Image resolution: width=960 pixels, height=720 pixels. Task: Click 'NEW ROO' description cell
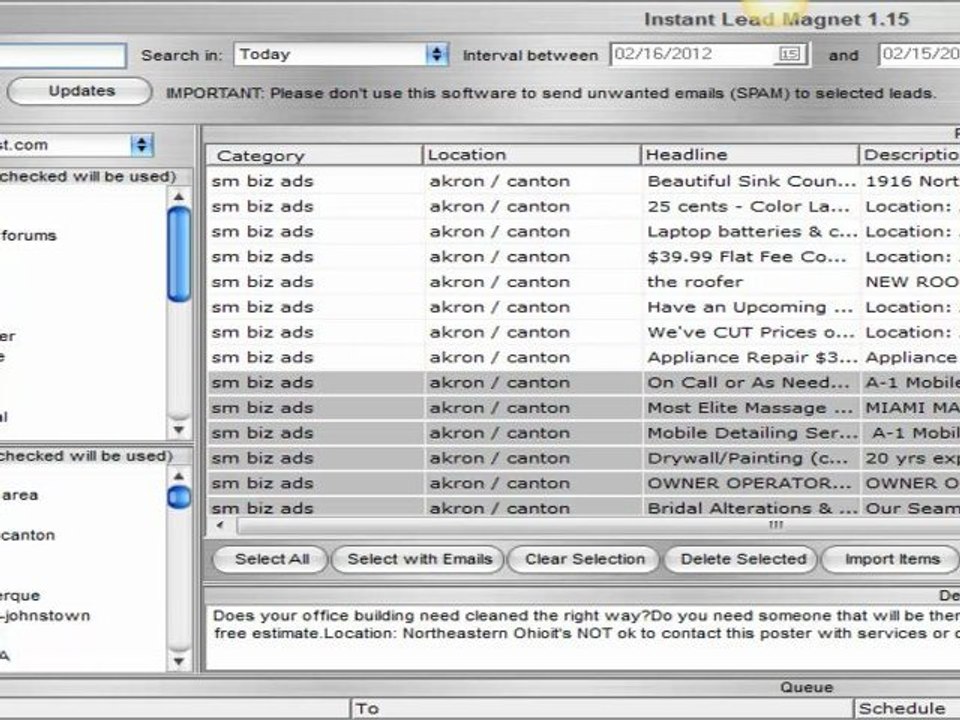click(x=911, y=282)
